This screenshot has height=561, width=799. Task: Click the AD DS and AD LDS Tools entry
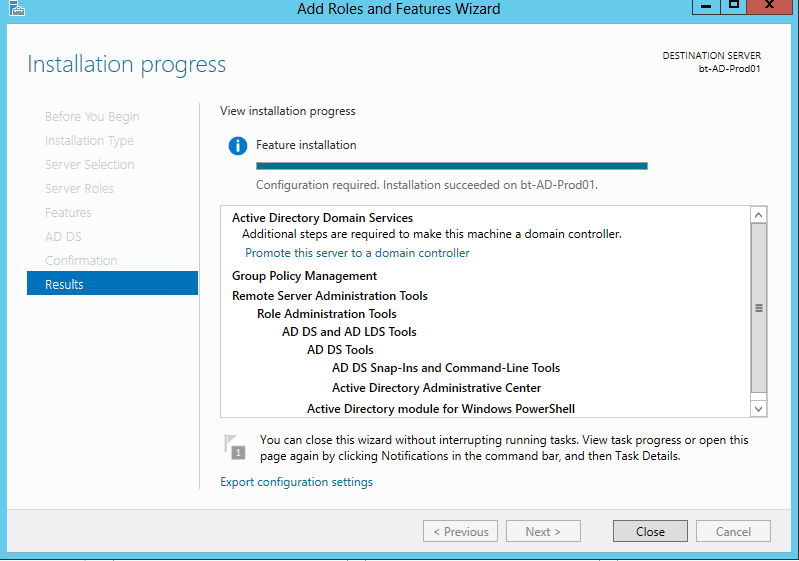[349, 332]
